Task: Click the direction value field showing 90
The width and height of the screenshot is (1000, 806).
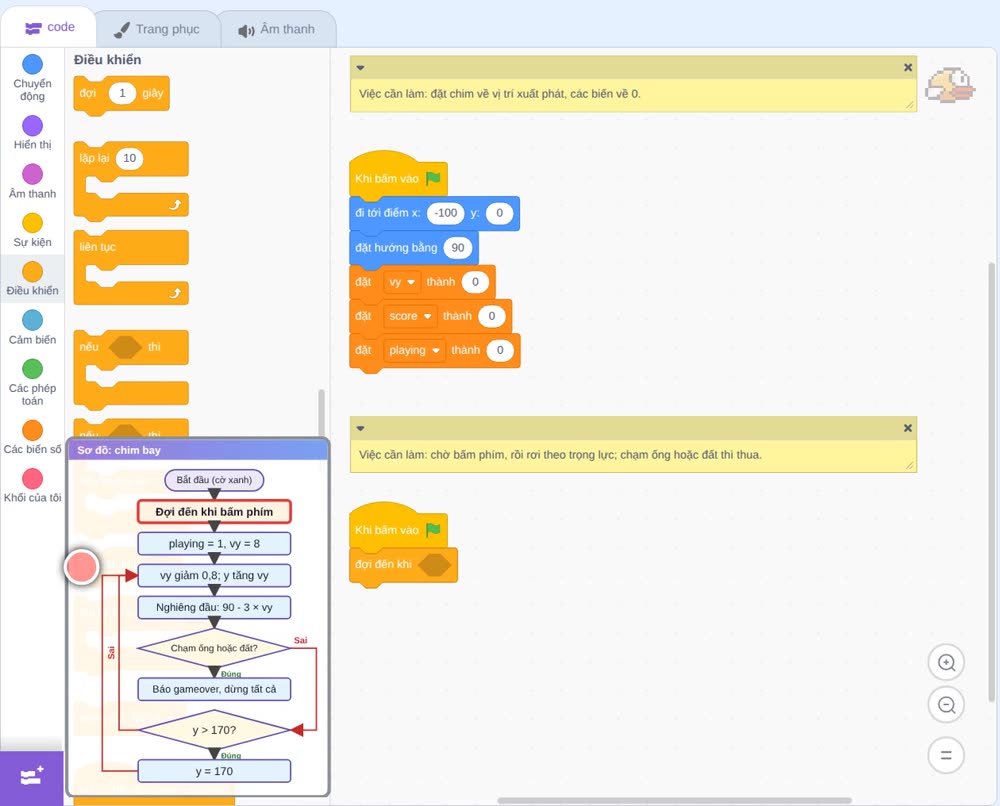Action: tap(458, 248)
